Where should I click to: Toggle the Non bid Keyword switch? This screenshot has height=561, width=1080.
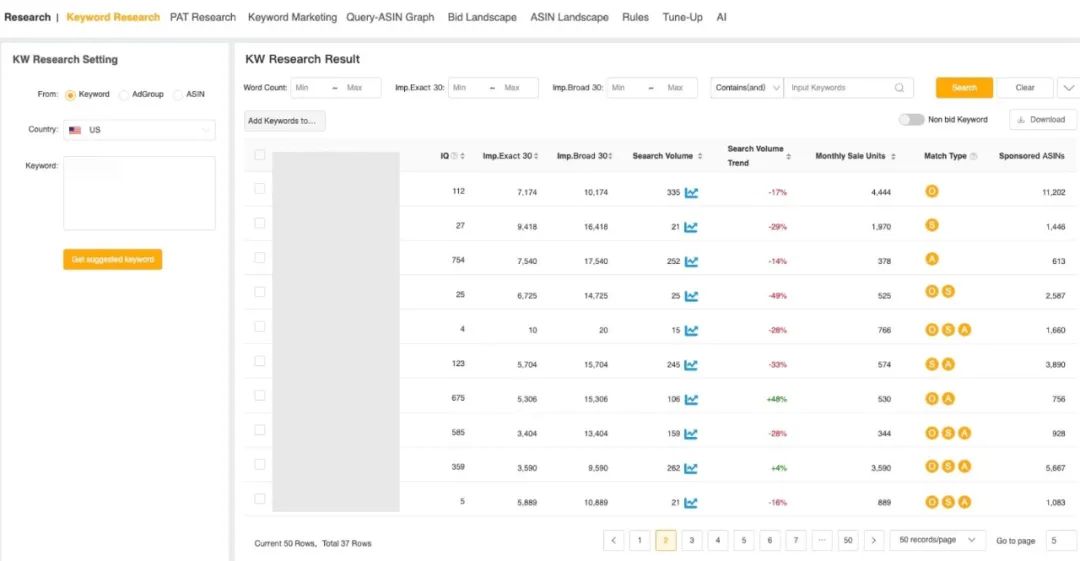pos(911,119)
